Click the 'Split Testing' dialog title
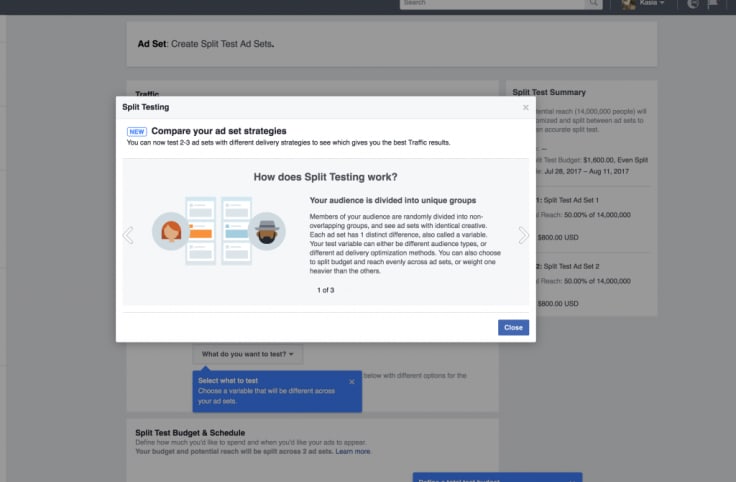736x482 pixels. pos(146,107)
